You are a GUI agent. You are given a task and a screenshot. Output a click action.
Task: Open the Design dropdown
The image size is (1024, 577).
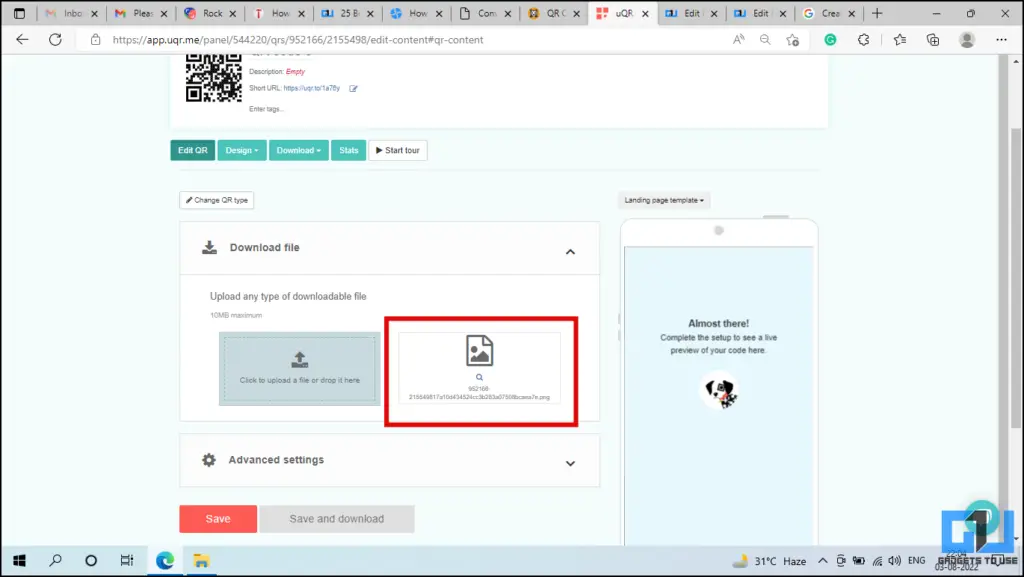(x=242, y=149)
